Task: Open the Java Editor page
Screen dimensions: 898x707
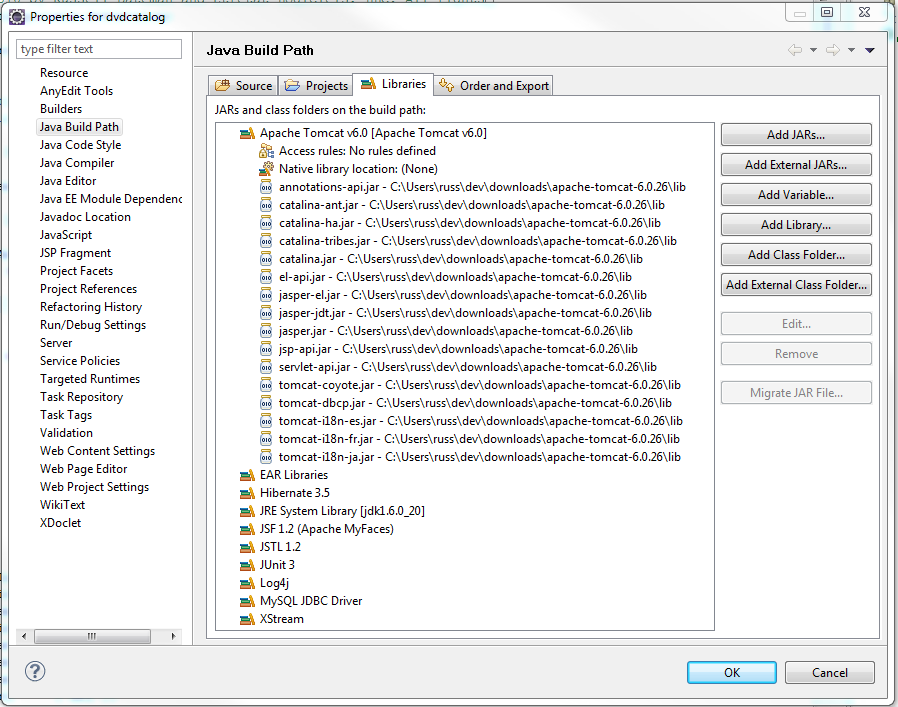Action: tap(68, 181)
